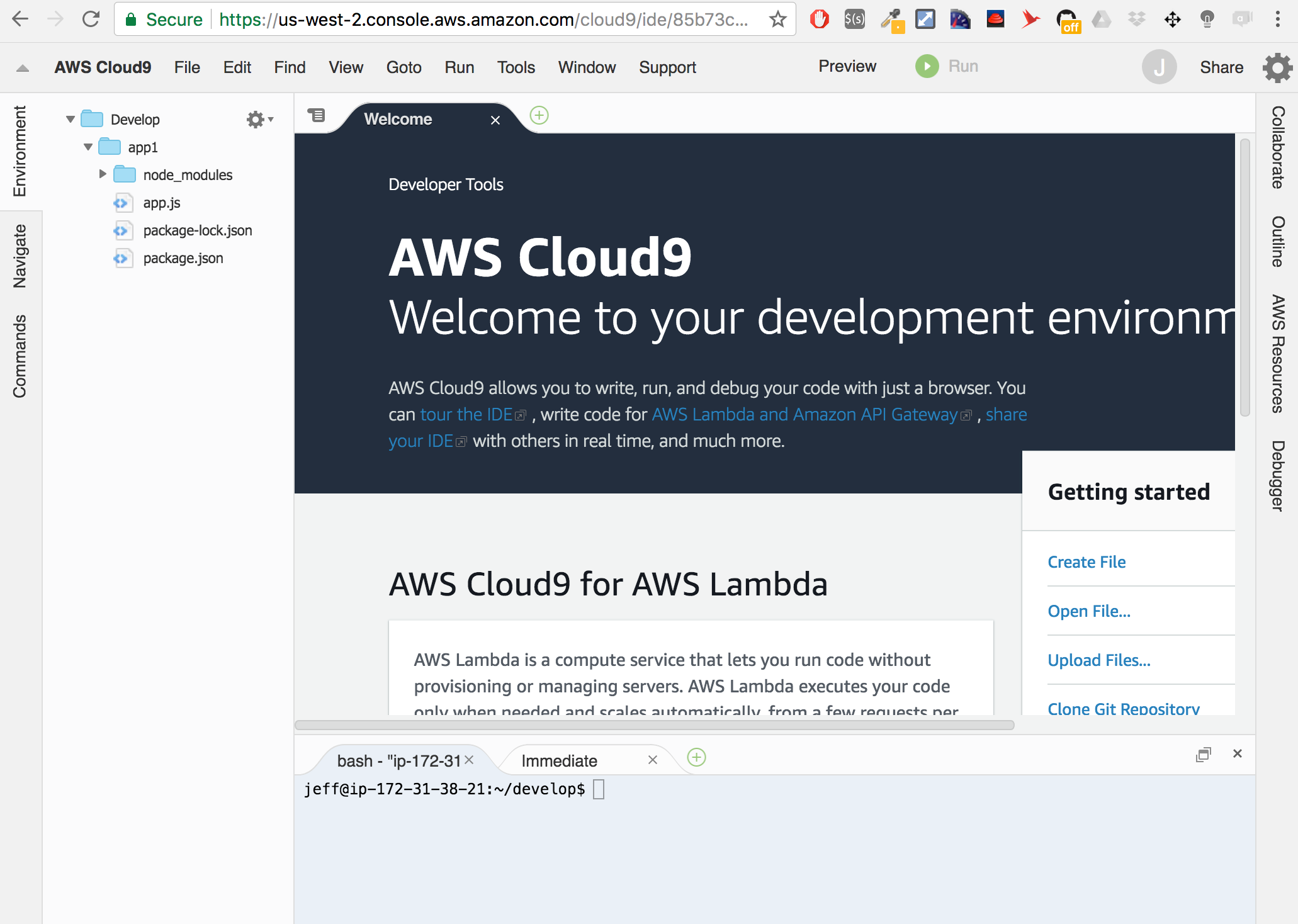Click the red stop-hand extension icon
This screenshot has width=1298, height=924.
tap(819, 20)
